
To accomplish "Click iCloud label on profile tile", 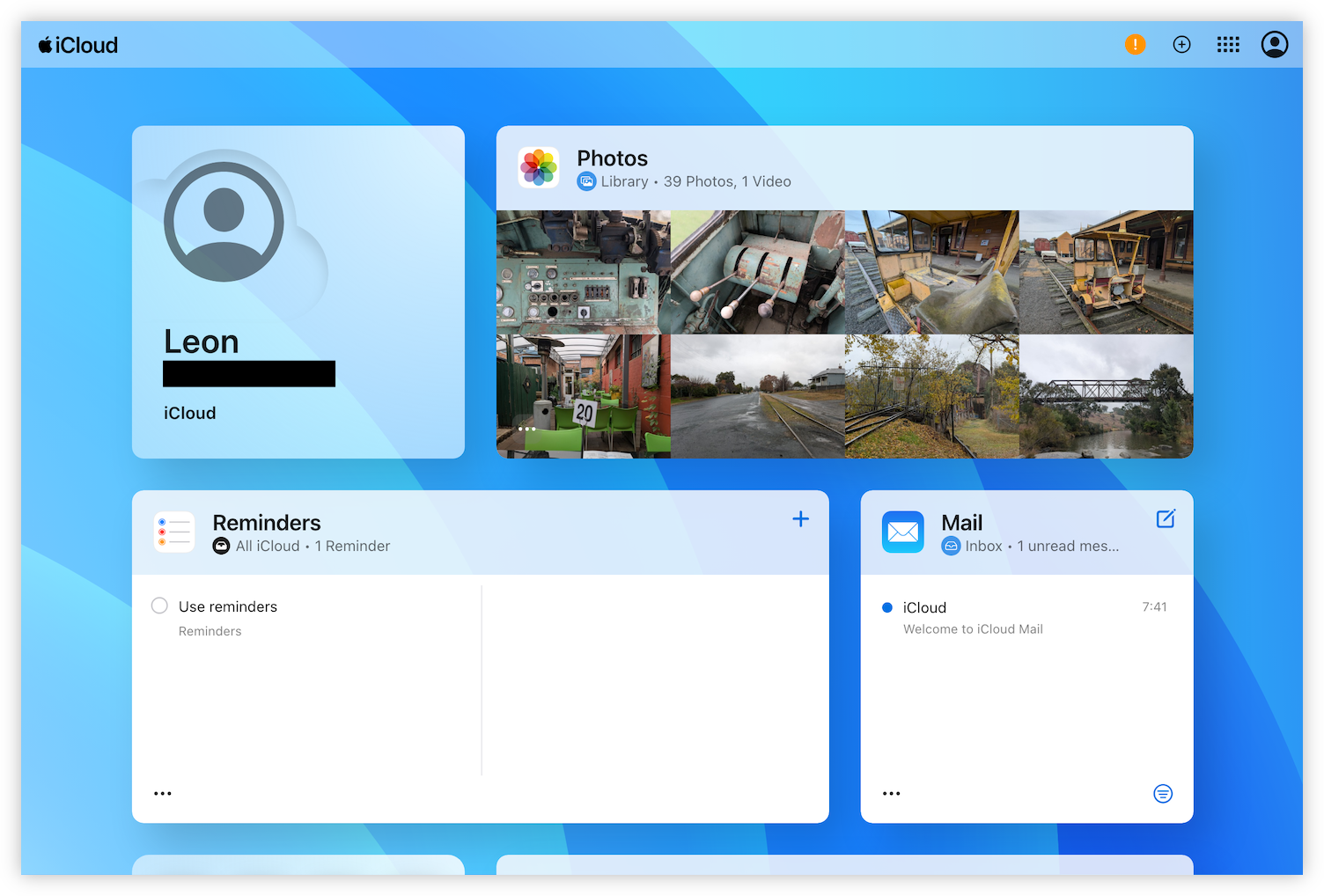I will (189, 413).
